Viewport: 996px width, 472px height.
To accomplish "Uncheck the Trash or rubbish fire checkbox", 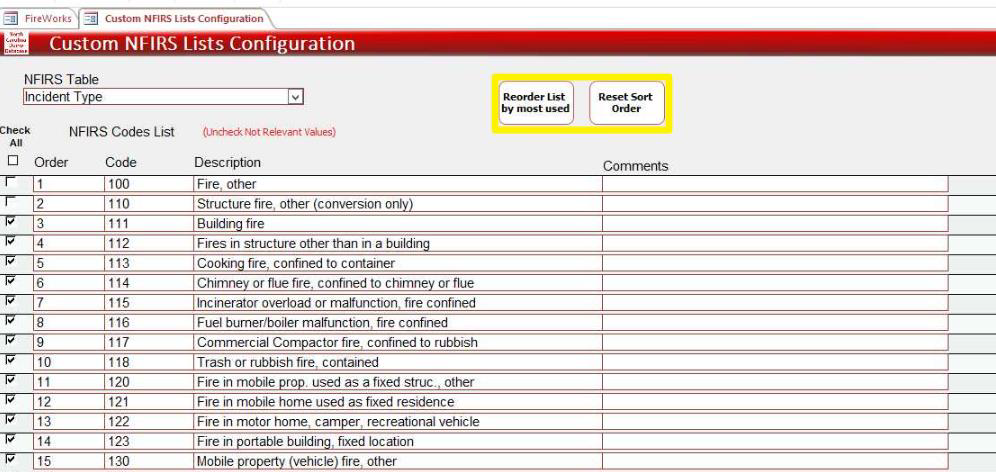I will click(x=11, y=360).
